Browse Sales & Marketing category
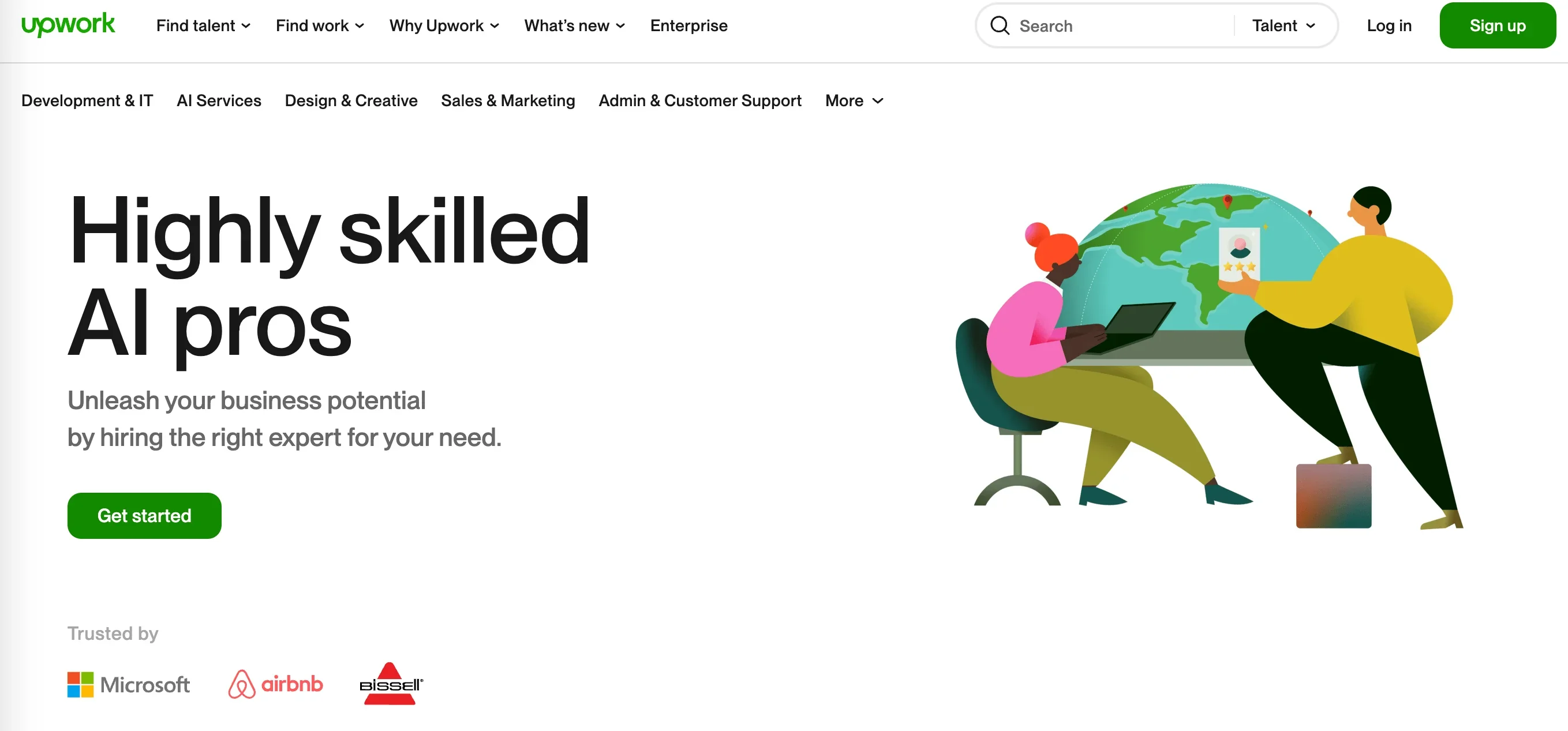 (x=508, y=100)
